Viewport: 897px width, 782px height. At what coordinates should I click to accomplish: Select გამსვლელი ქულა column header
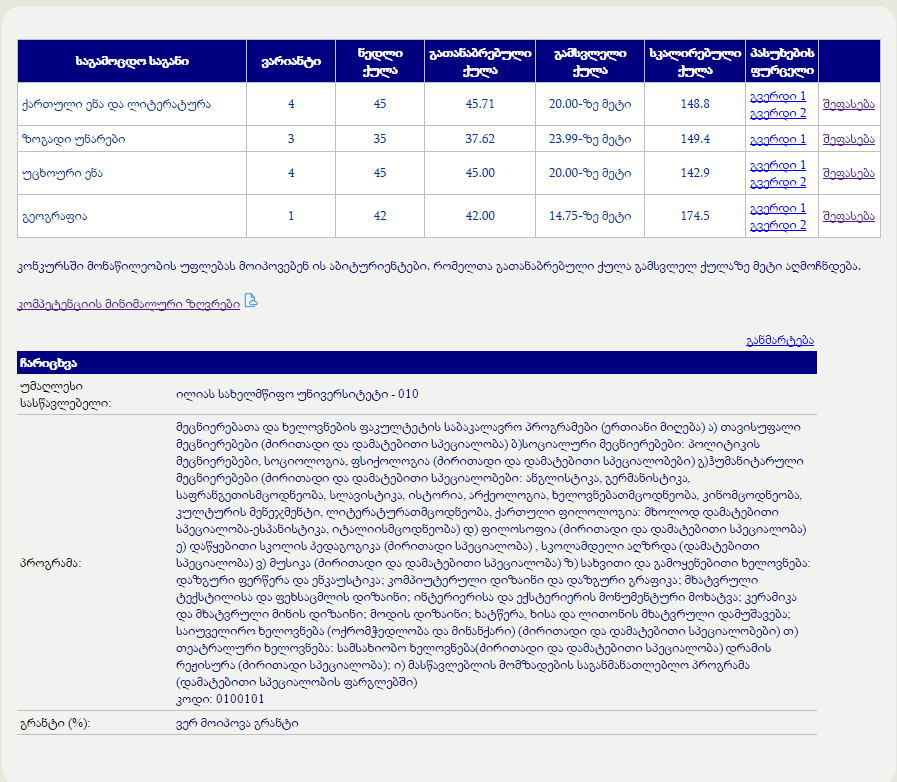(590, 61)
